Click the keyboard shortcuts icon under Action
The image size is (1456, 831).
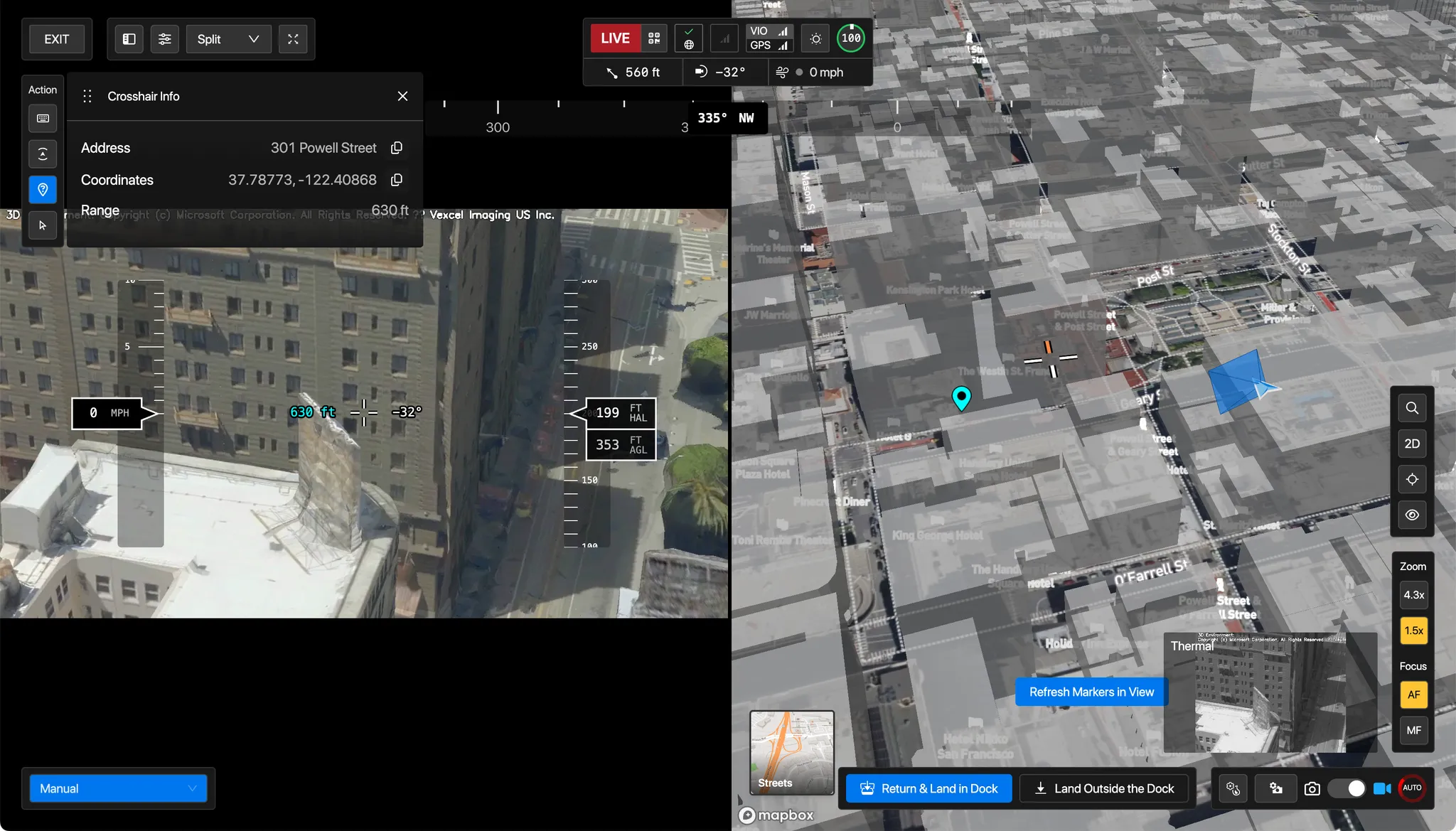(43, 119)
